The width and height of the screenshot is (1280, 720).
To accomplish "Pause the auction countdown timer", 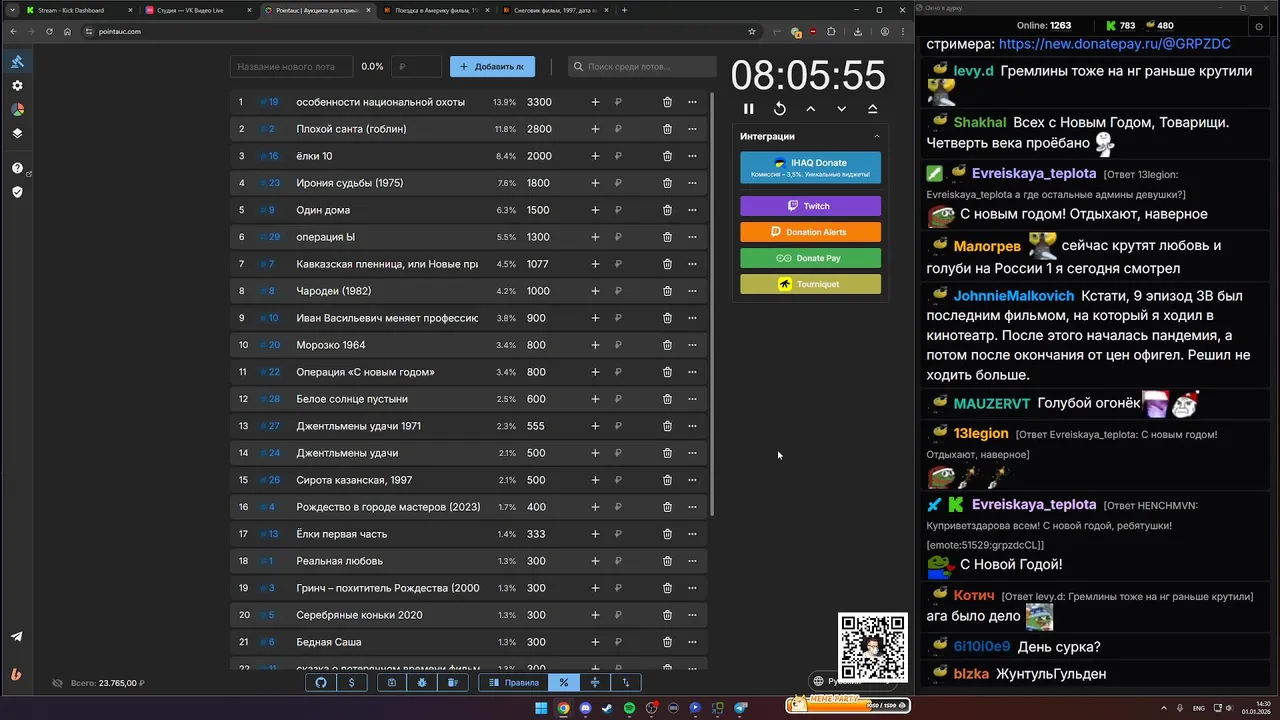I will [x=748, y=109].
